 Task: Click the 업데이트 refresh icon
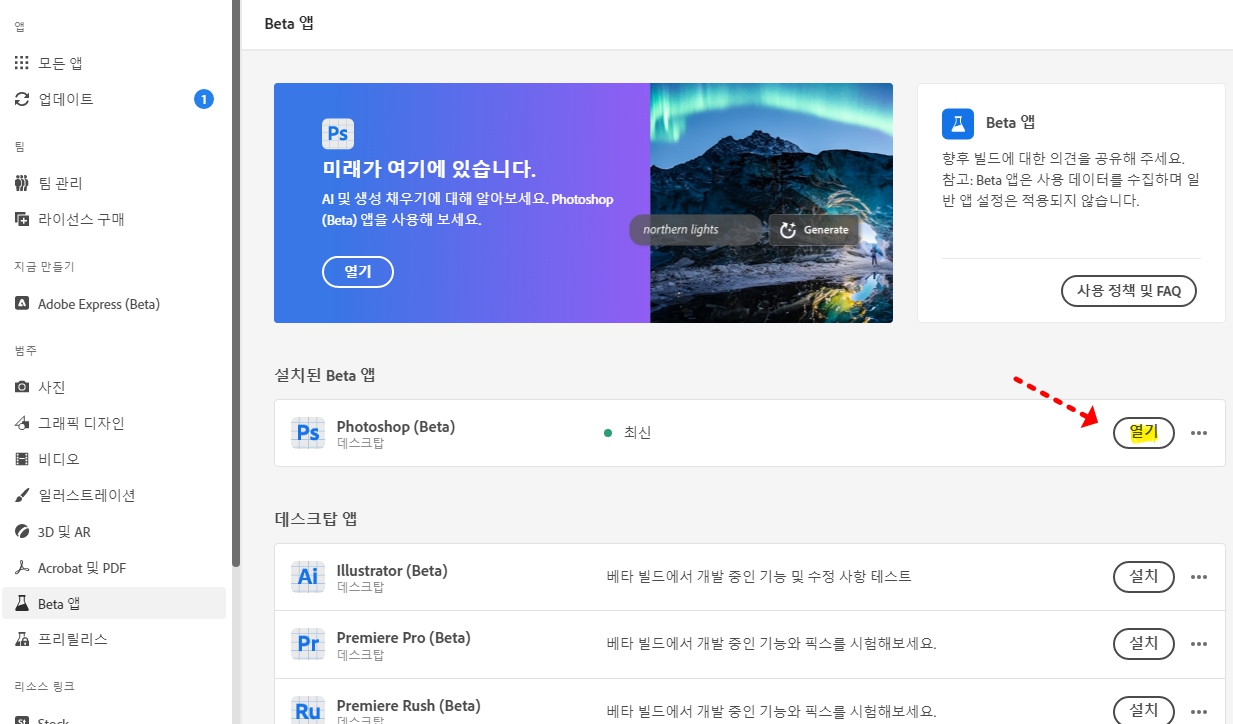22,99
